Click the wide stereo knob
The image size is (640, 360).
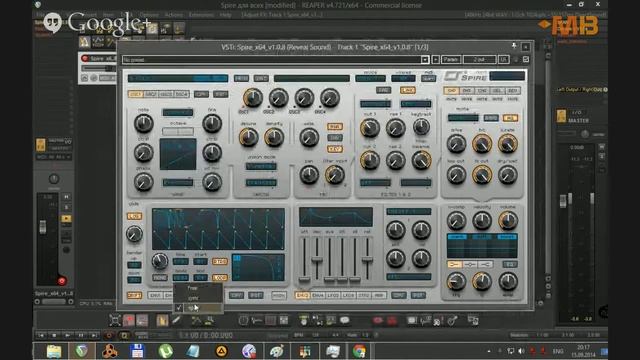coord(309,138)
